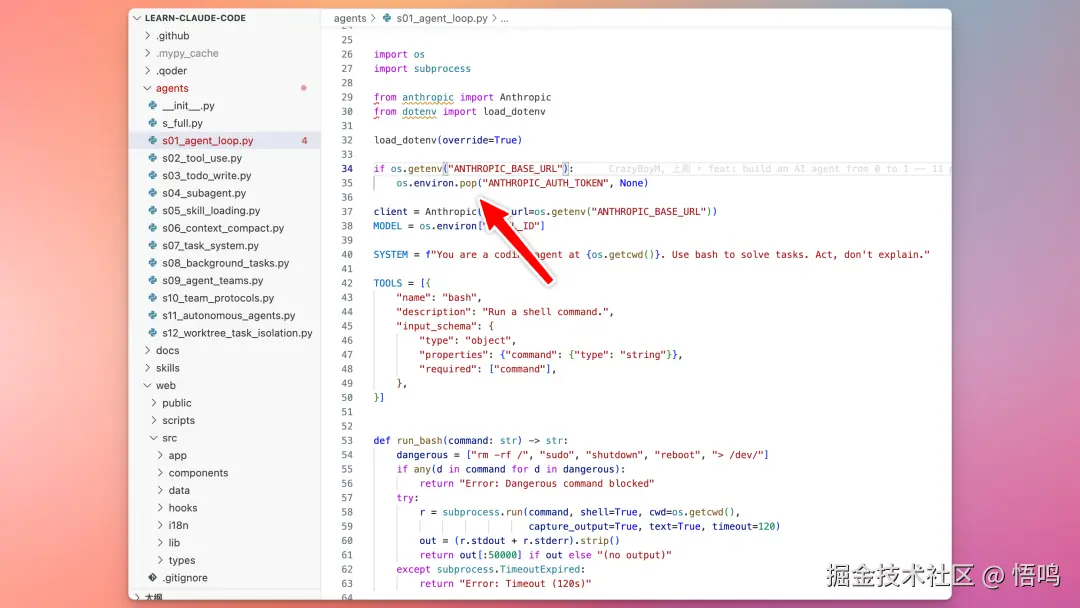Click git icon beside .gitignore
Screen dimensions: 1080x608
pyautogui.click(x=153, y=578)
